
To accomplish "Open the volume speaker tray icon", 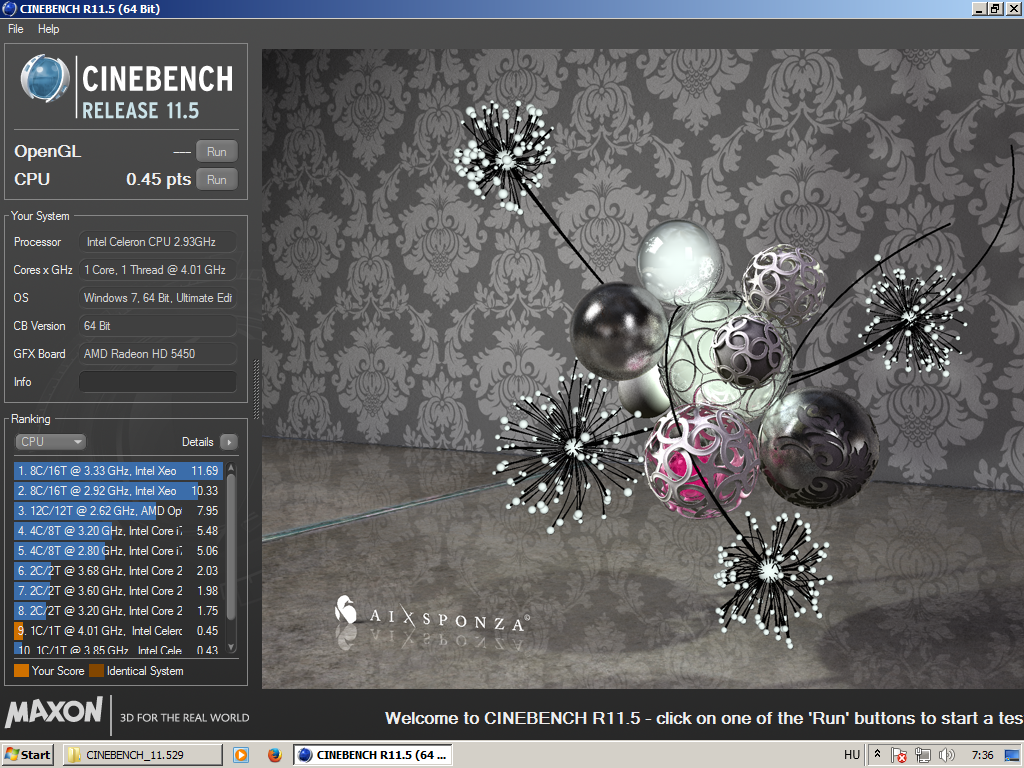I will click(x=946, y=755).
